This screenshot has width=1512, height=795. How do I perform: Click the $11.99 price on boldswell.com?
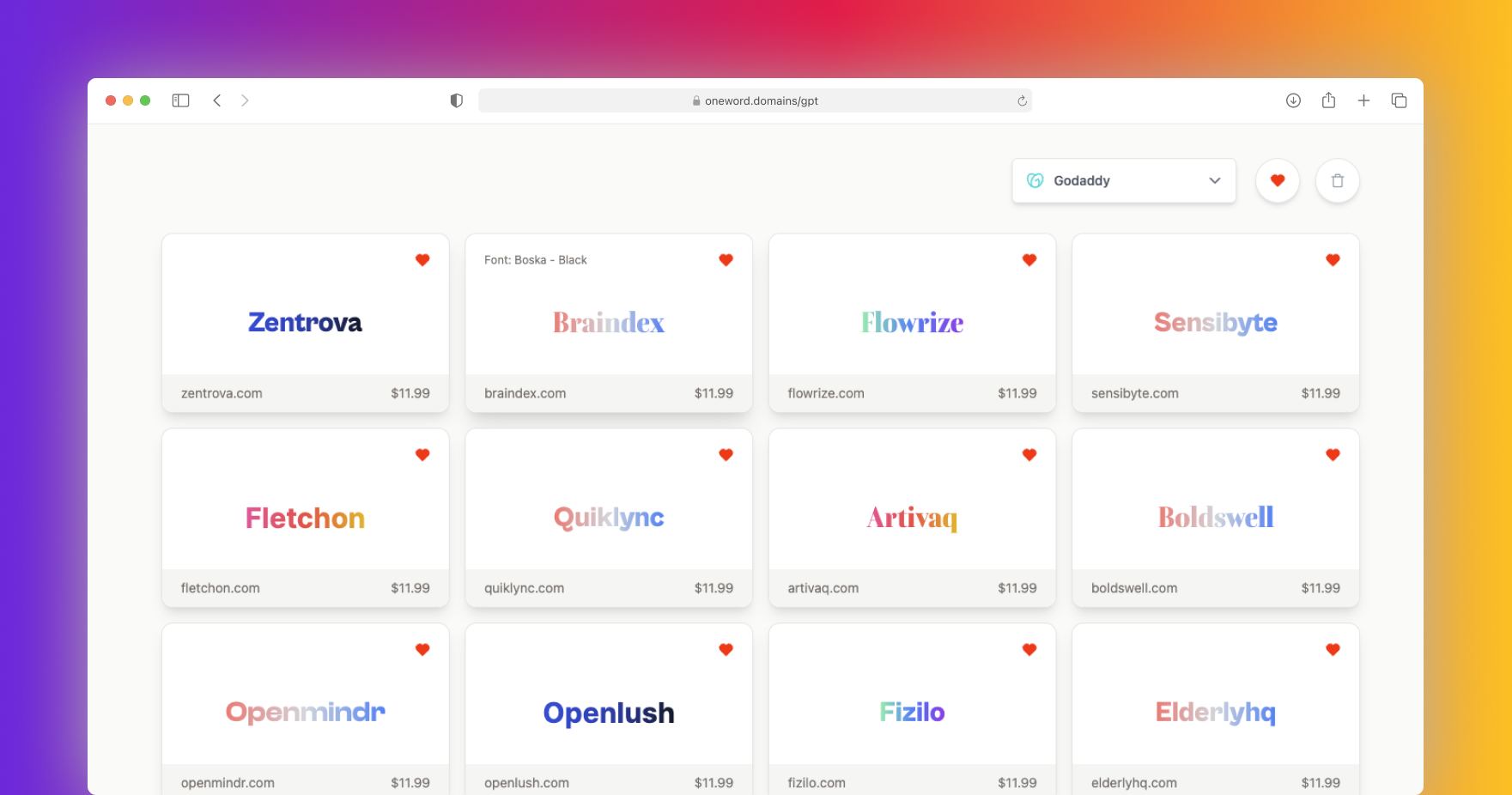point(1321,588)
